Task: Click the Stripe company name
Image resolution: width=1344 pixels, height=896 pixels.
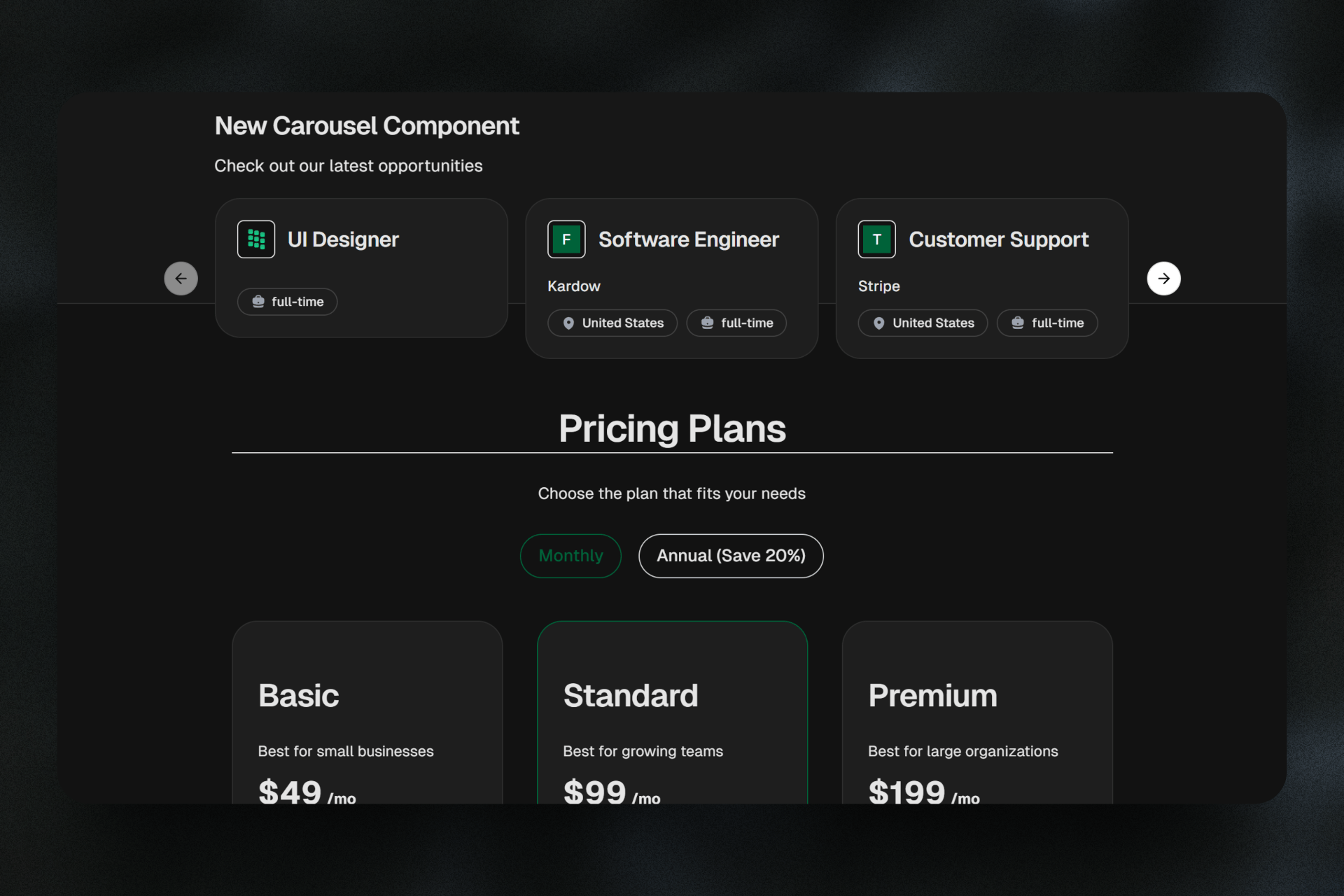Action: click(x=879, y=286)
